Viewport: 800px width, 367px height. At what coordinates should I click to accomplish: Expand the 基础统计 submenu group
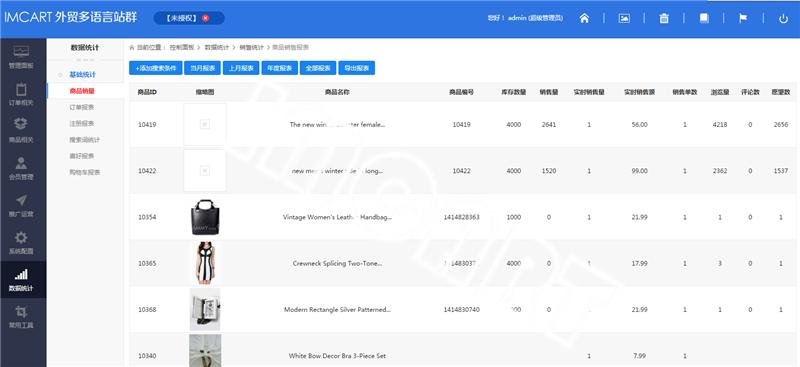click(x=83, y=75)
